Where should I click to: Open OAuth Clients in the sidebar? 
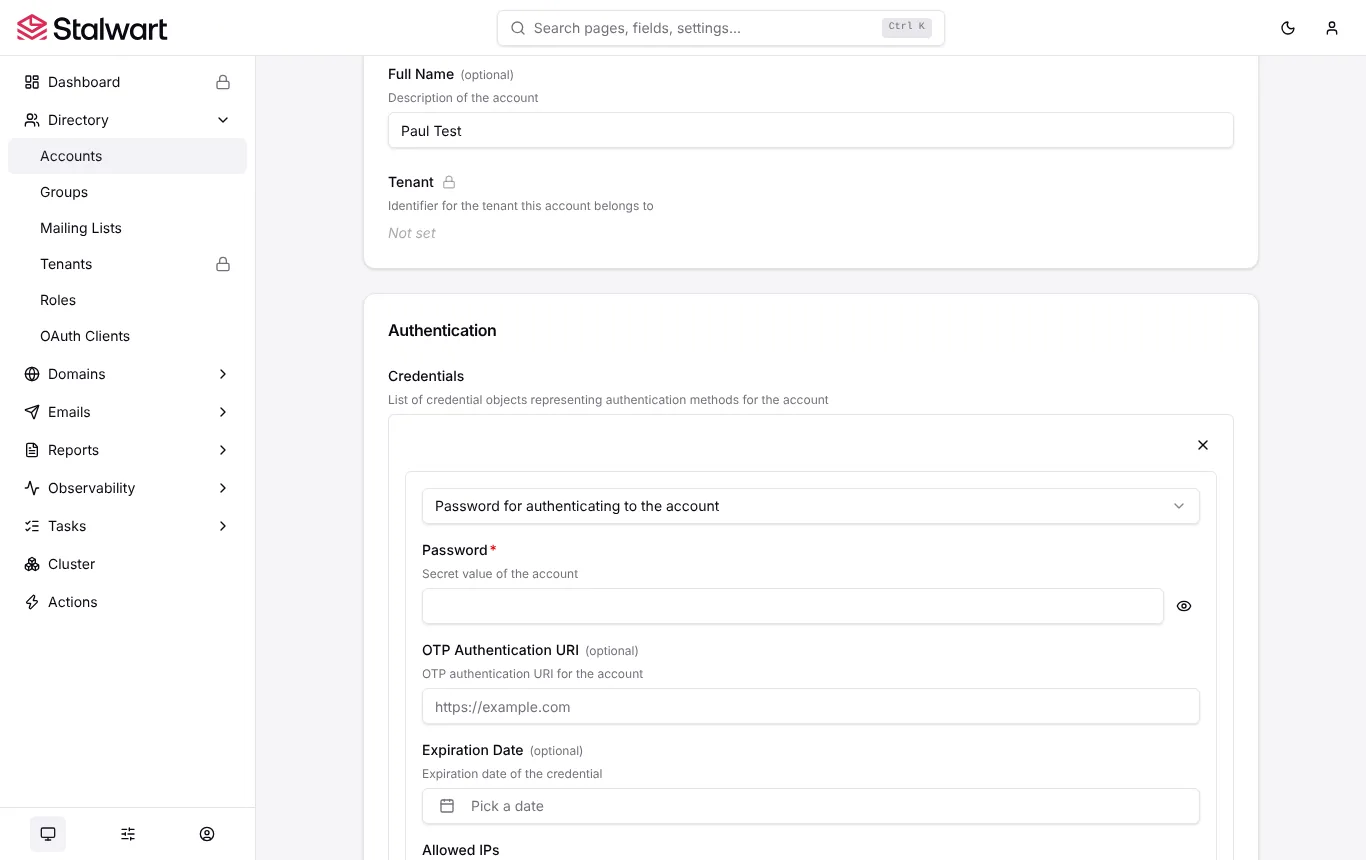pos(127,336)
